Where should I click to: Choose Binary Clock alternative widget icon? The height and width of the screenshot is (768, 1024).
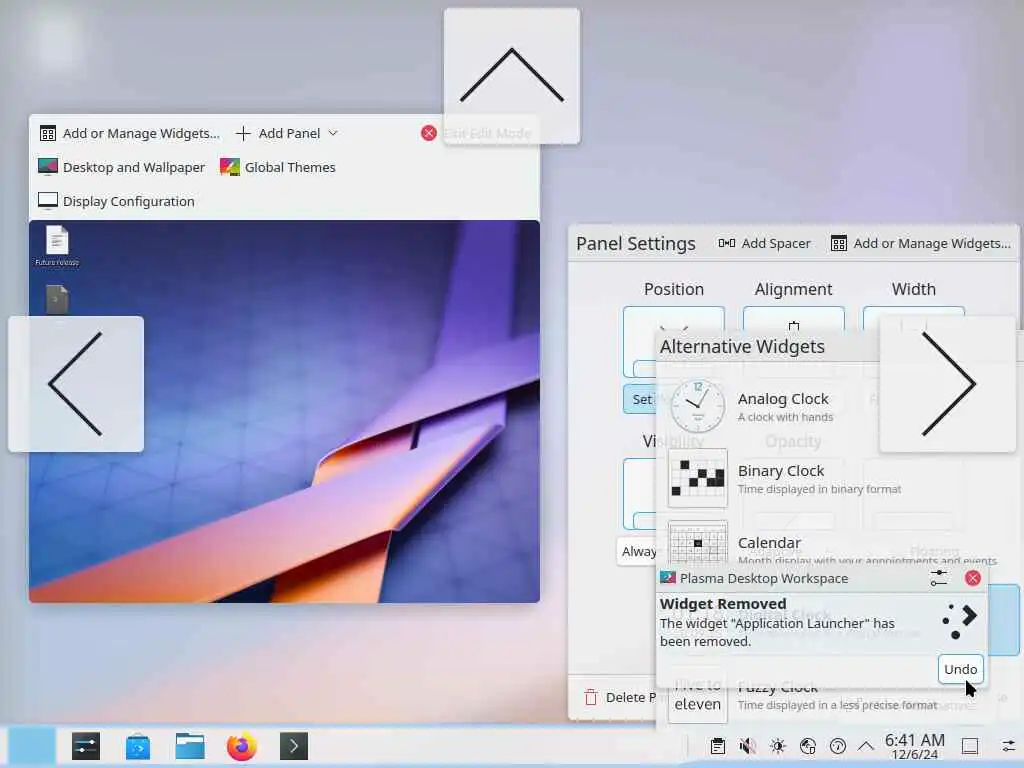tap(697, 479)
